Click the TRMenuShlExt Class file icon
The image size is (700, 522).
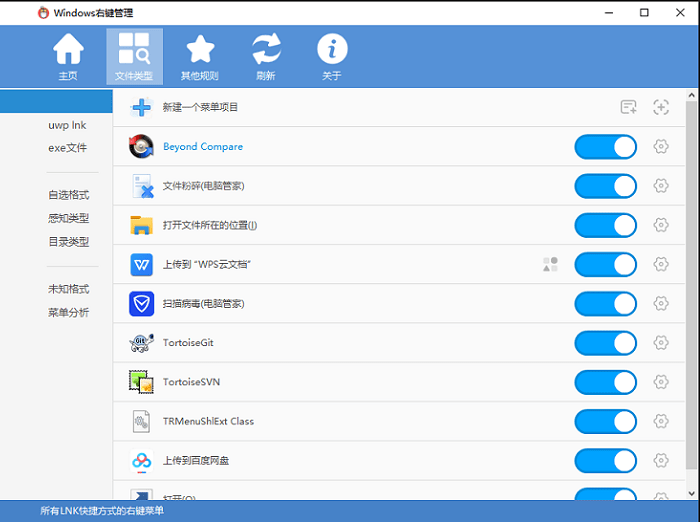pyautogui.click(x=142, y=422)
